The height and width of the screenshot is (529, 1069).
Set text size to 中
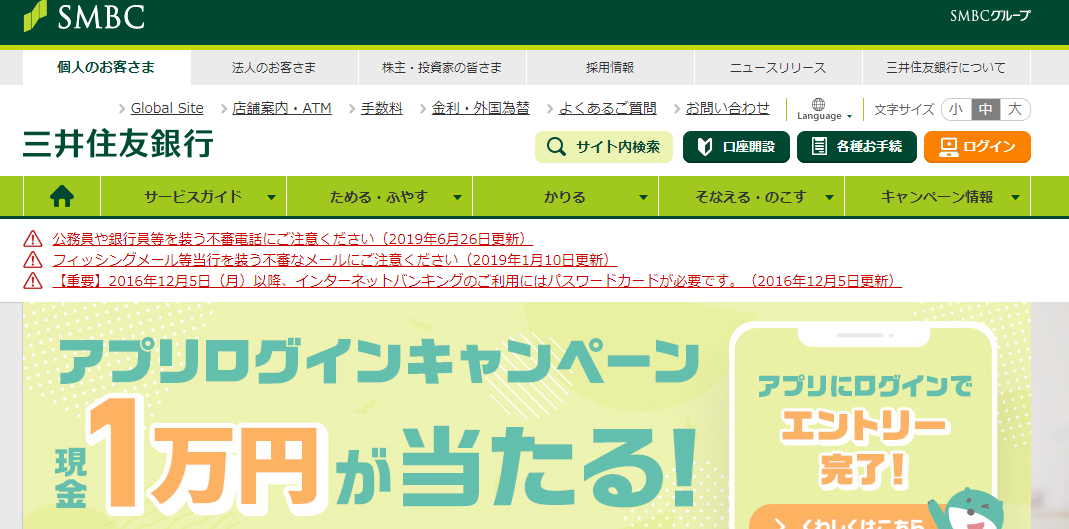coord(986,109)
